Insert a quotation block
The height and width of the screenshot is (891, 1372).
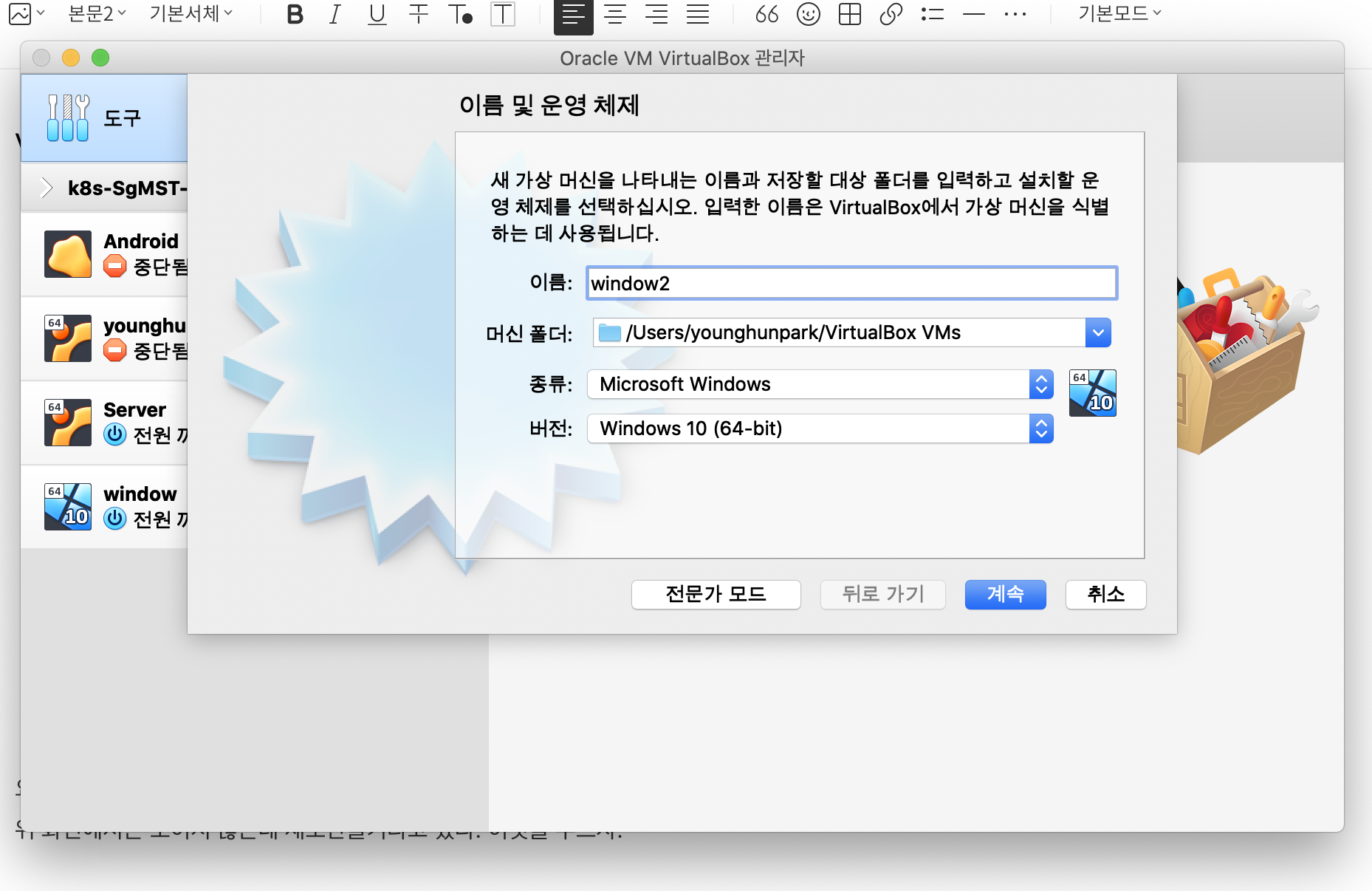tap(767, 14)
